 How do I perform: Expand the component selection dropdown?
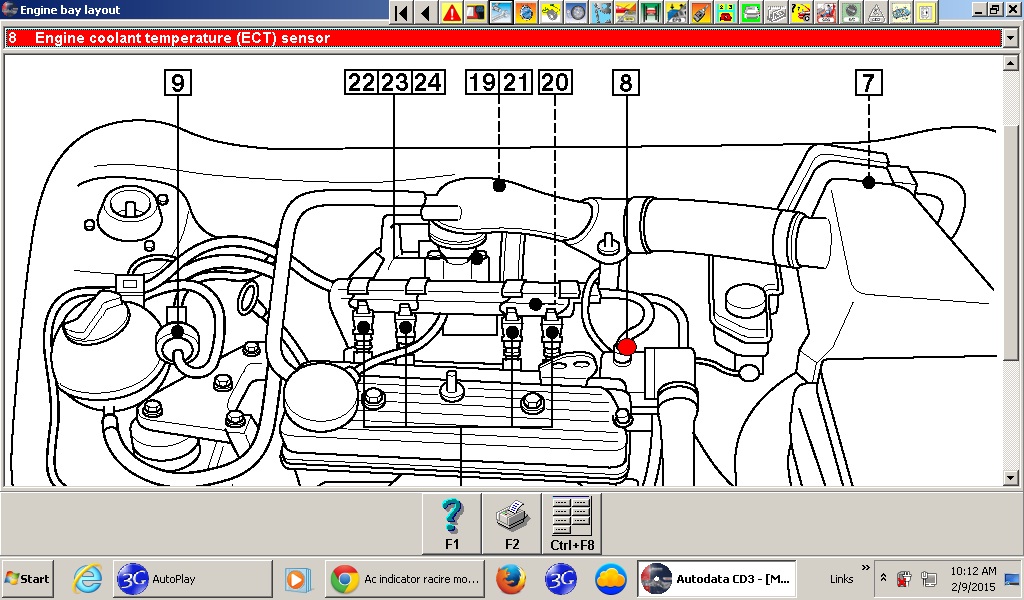coord(1009,38)
